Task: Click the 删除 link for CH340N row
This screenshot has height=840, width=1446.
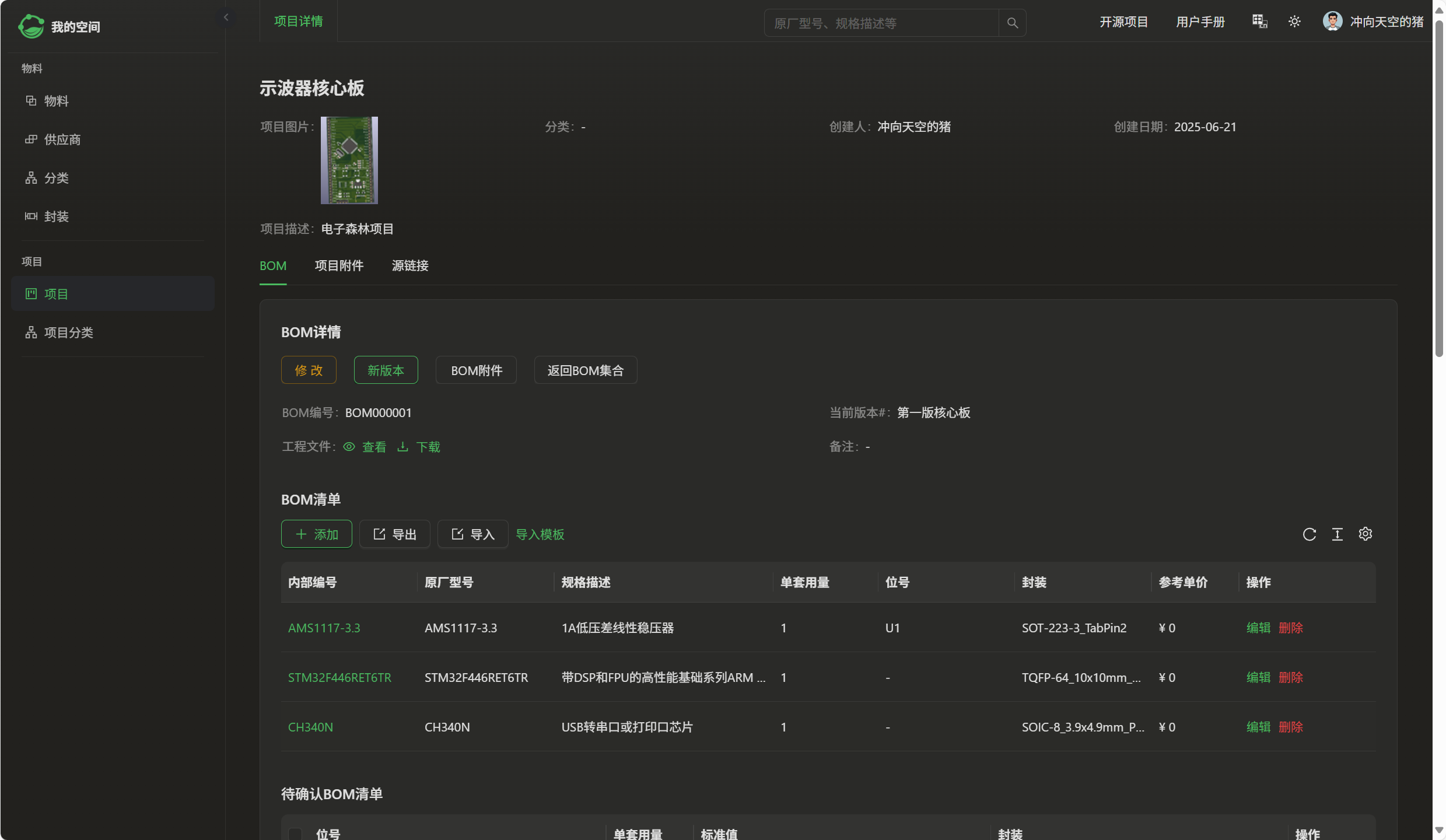Action: tap(1290, 727)
